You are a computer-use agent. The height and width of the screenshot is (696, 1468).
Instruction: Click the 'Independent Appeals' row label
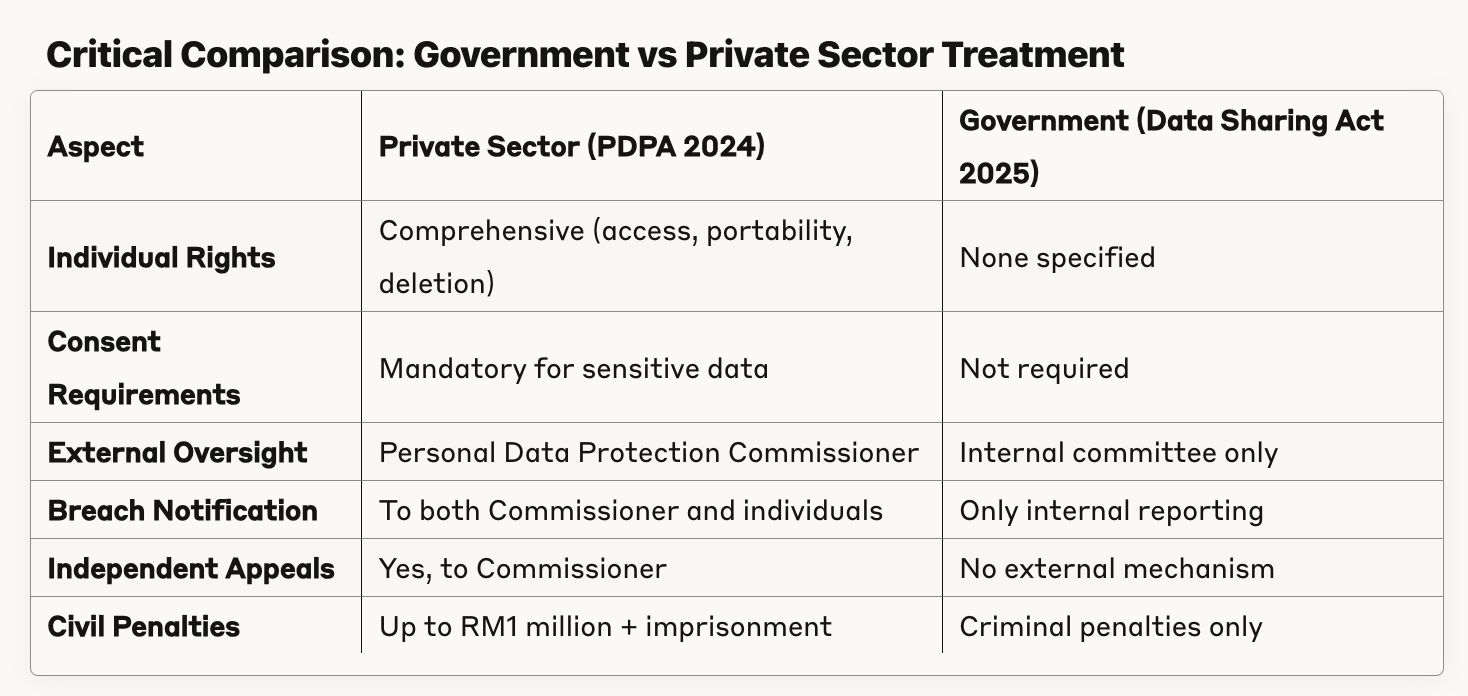[191, 568]
